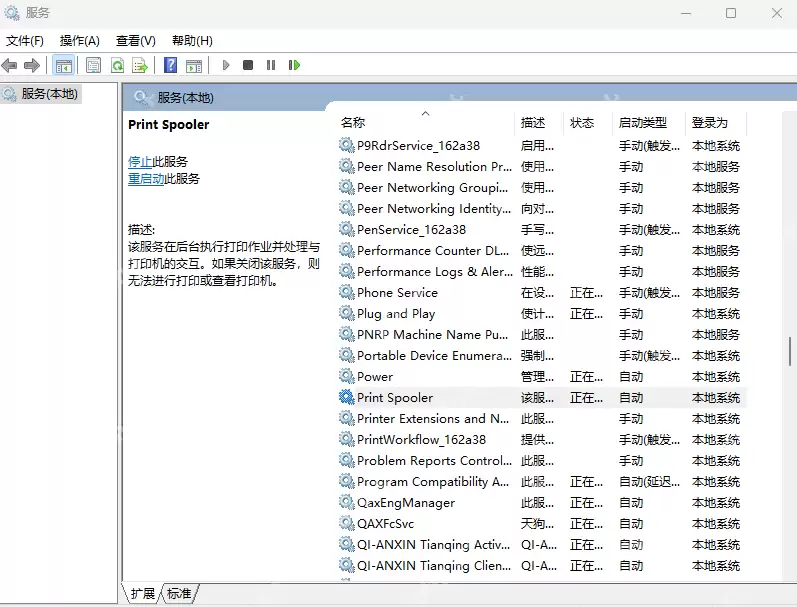797x607 pixels.
Task: Select the QI-ANXIN Tianqing Activ... service
Action: (542, 544)
